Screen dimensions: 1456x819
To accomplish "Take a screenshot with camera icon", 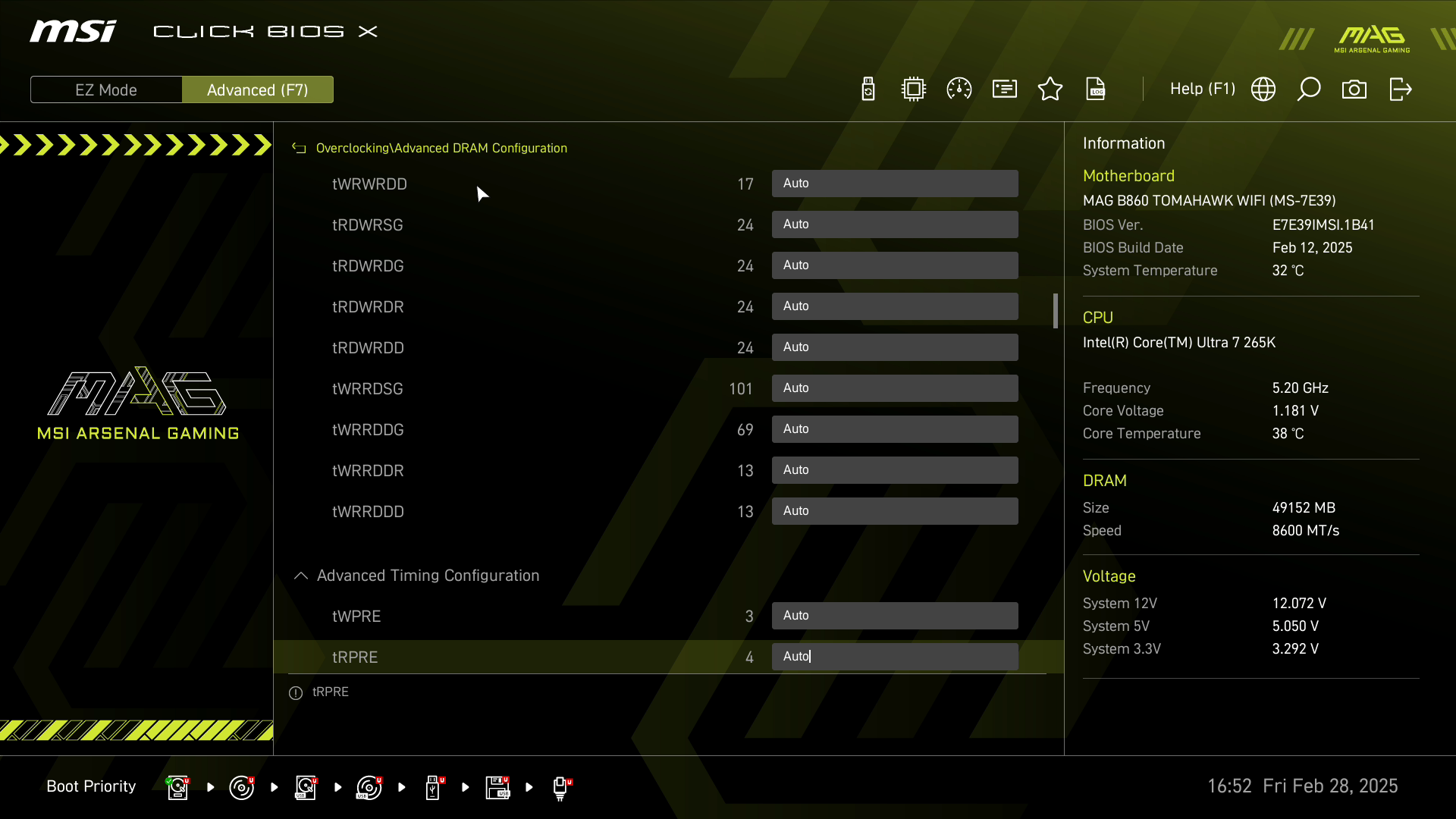I will [1354, 89].
